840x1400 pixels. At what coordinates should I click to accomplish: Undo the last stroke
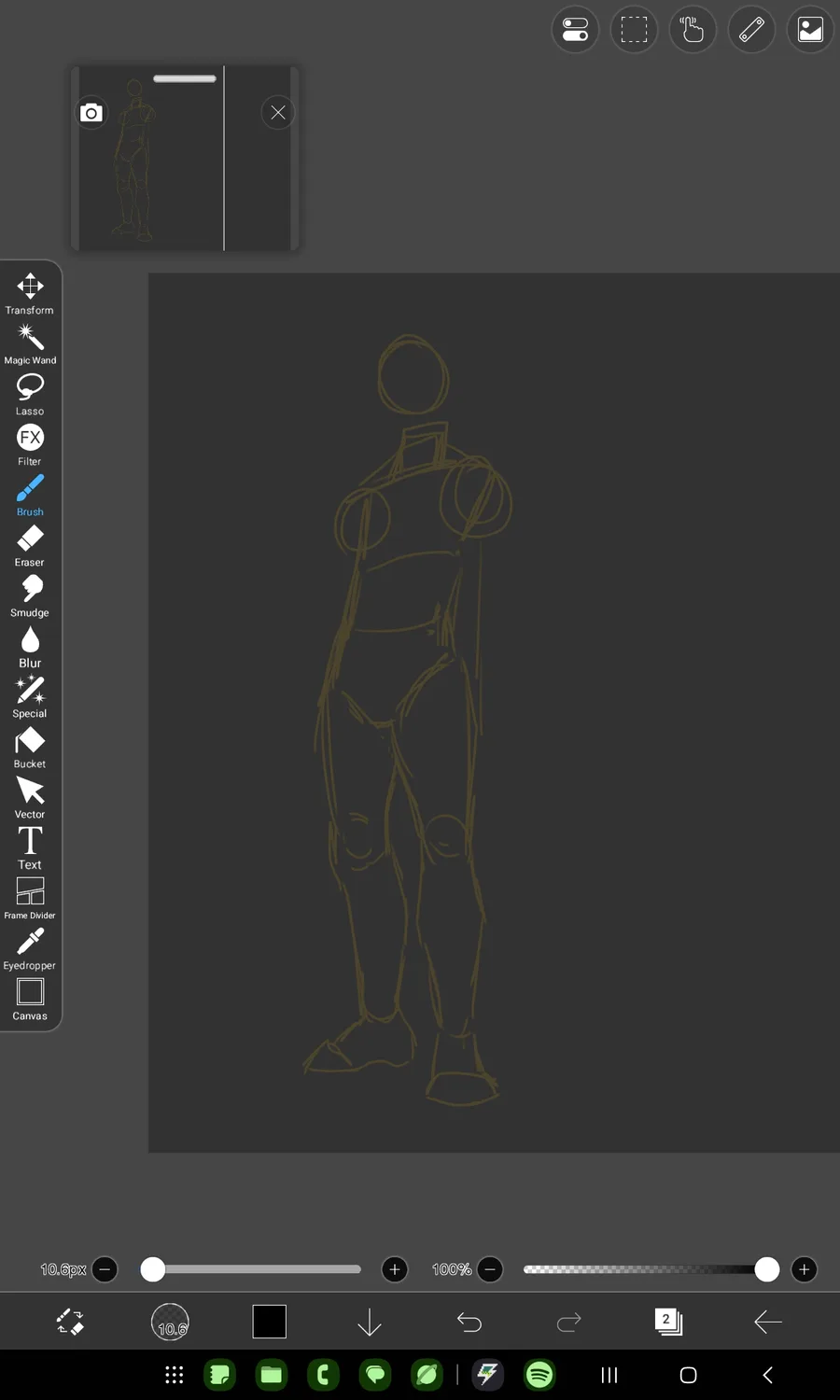tap(469, 1322)
